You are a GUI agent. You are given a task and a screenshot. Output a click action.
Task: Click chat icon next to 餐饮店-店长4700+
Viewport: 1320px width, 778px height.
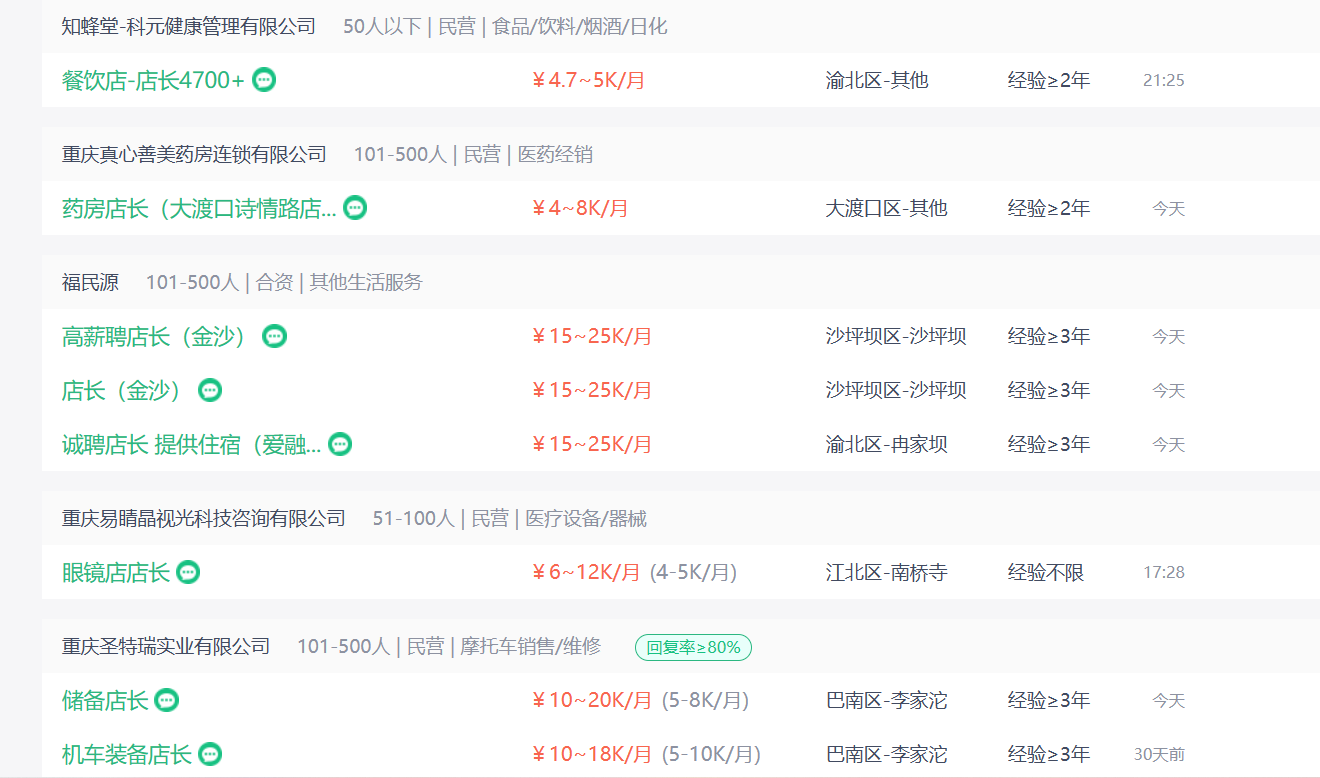click(x=264, y=80)
